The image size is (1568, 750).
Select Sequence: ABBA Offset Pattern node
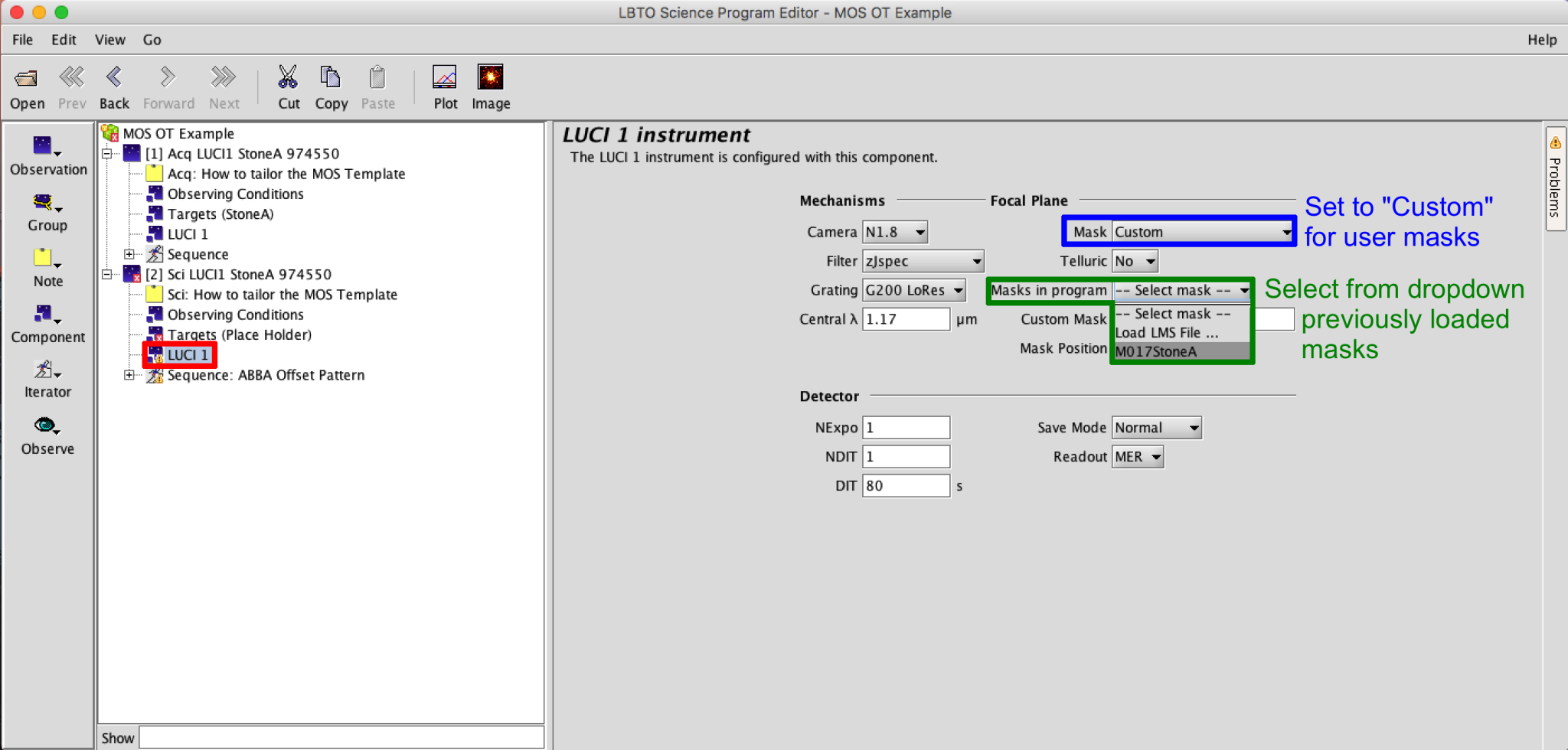pos(266,375)
